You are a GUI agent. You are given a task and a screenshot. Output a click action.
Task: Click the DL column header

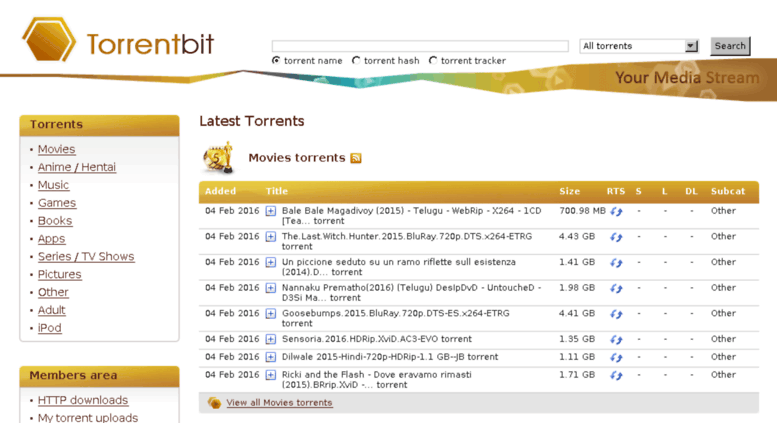[691, 191]
